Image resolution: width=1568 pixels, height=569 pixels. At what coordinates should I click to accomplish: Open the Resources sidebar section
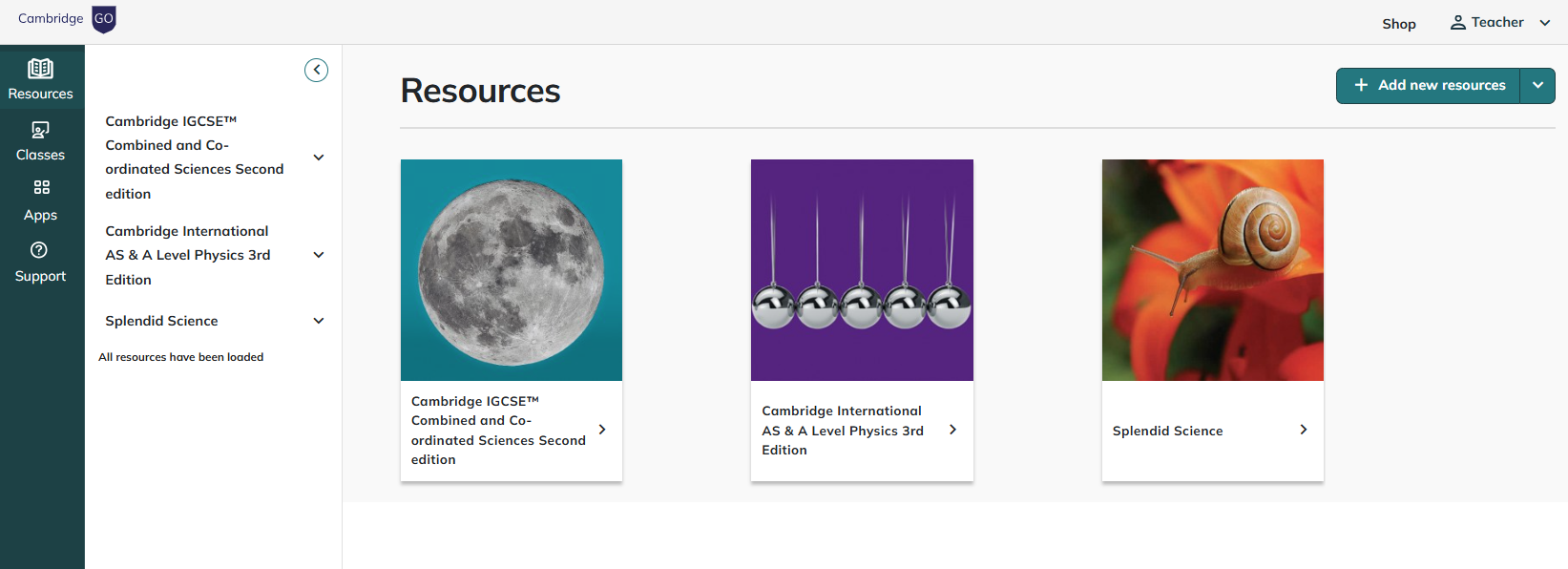point(40,79)
